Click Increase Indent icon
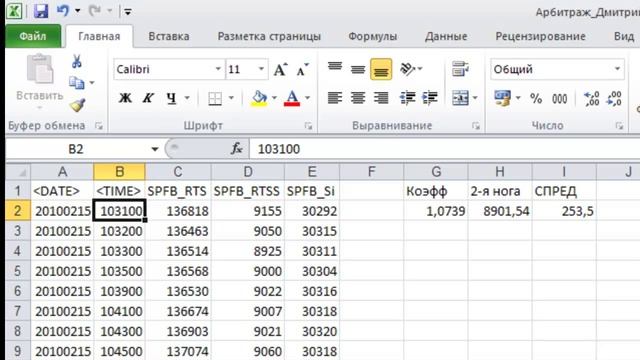 pos(430,98)
